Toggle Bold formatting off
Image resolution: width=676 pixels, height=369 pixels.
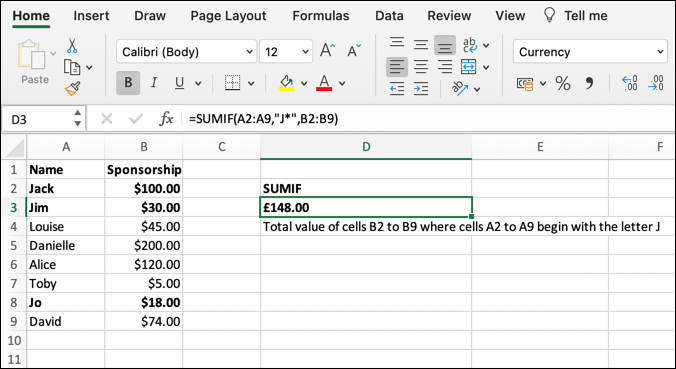(x=128, y=82)
